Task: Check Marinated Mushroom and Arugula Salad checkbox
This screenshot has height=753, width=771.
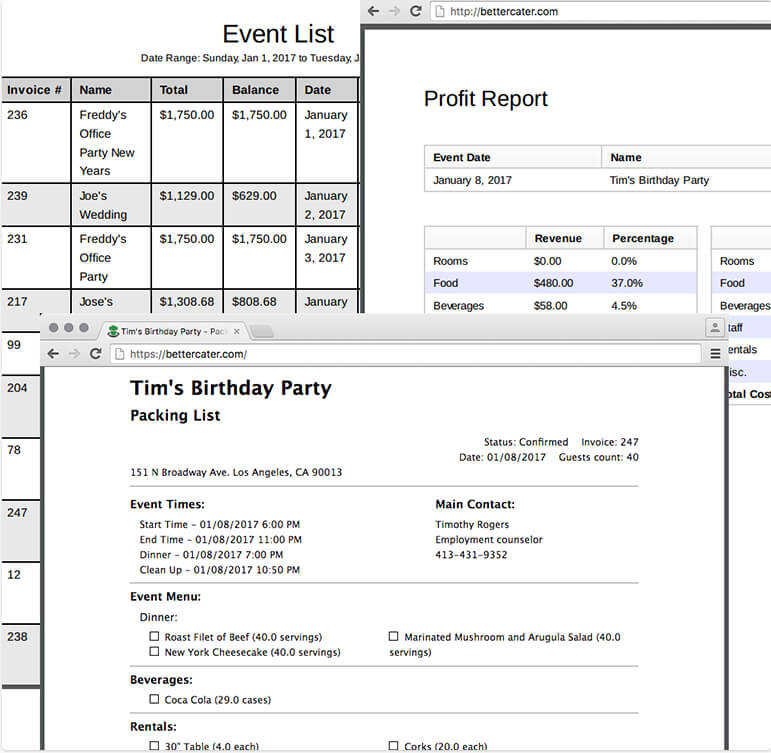Action: tap(393, 636)
